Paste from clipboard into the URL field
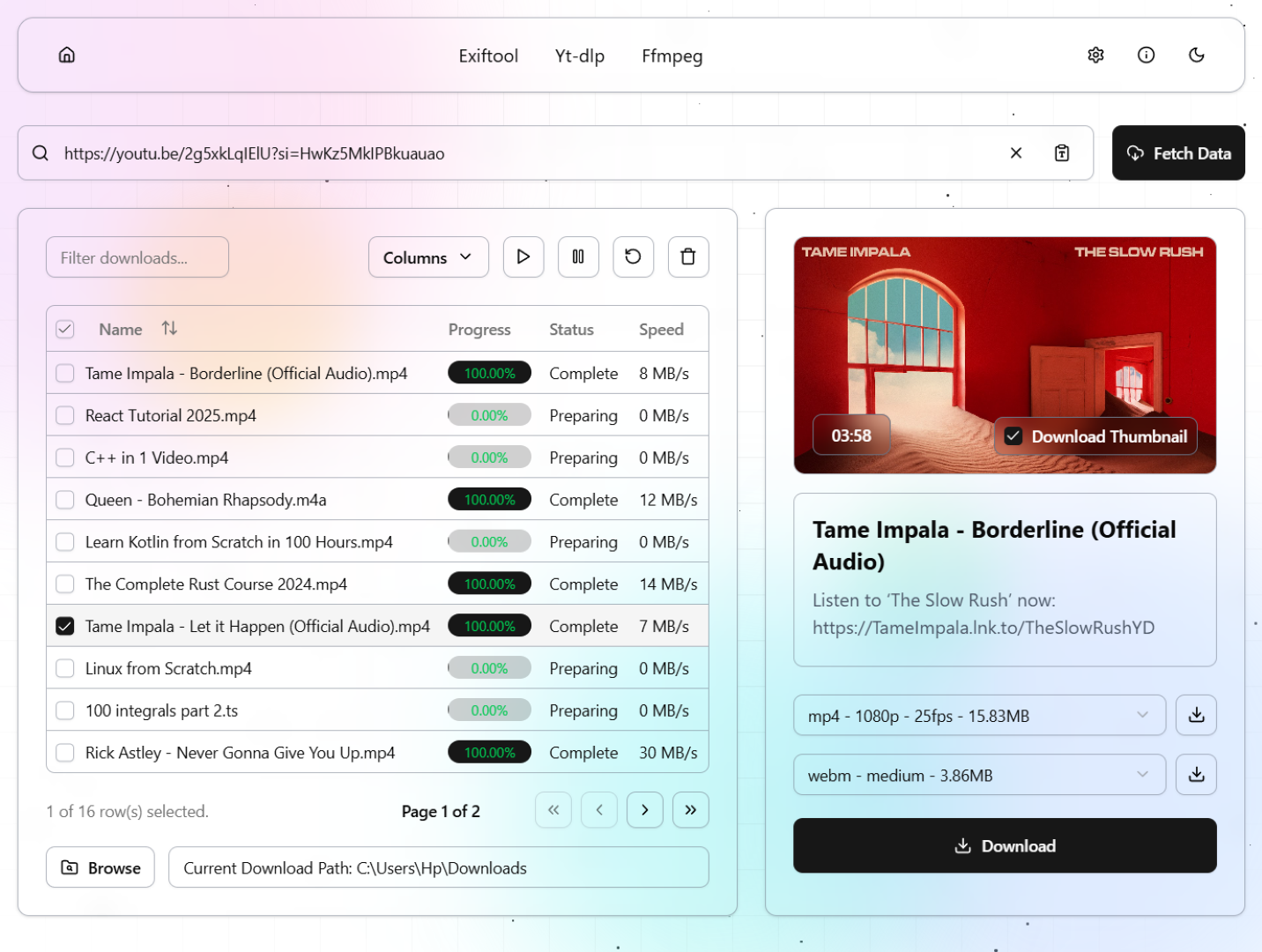Screen dimensions: 1262x952 (1062, 153)
